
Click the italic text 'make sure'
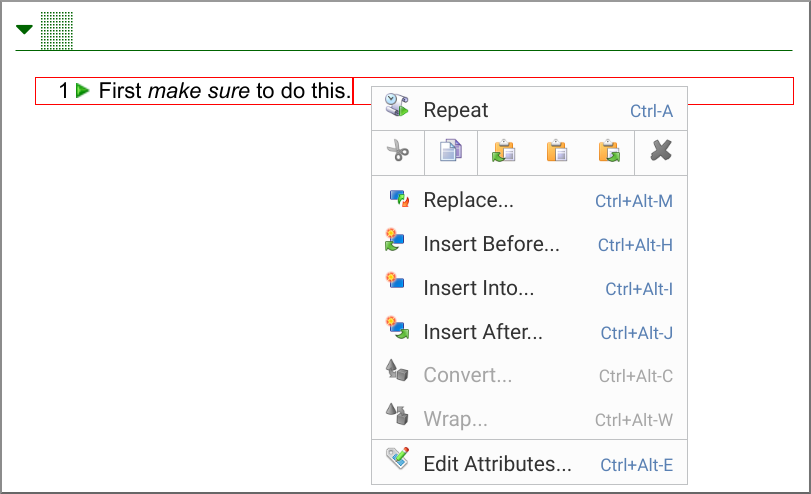tap(199, 91)
